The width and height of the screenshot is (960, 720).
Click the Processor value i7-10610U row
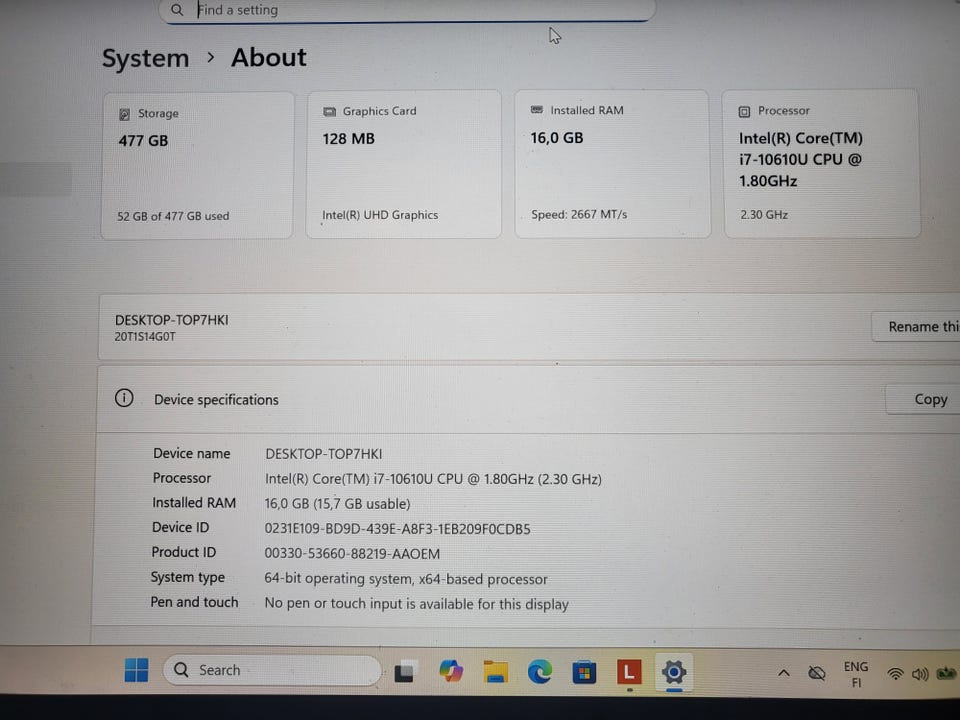tap(433, 479)
